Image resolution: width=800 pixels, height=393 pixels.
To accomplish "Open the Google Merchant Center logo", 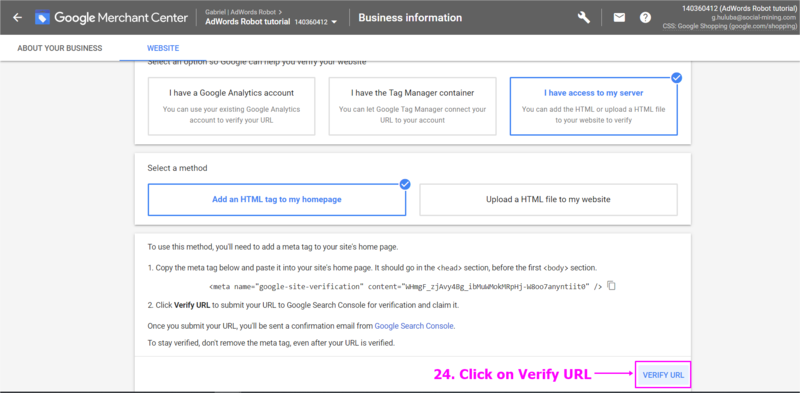I will [112, 17].
